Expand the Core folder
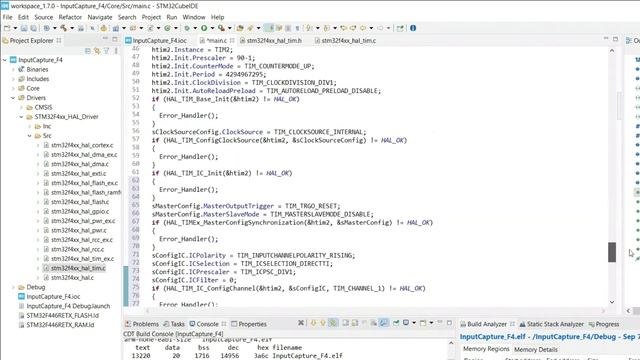The height and width of the screenshot is (360, 640). [13, 88]
